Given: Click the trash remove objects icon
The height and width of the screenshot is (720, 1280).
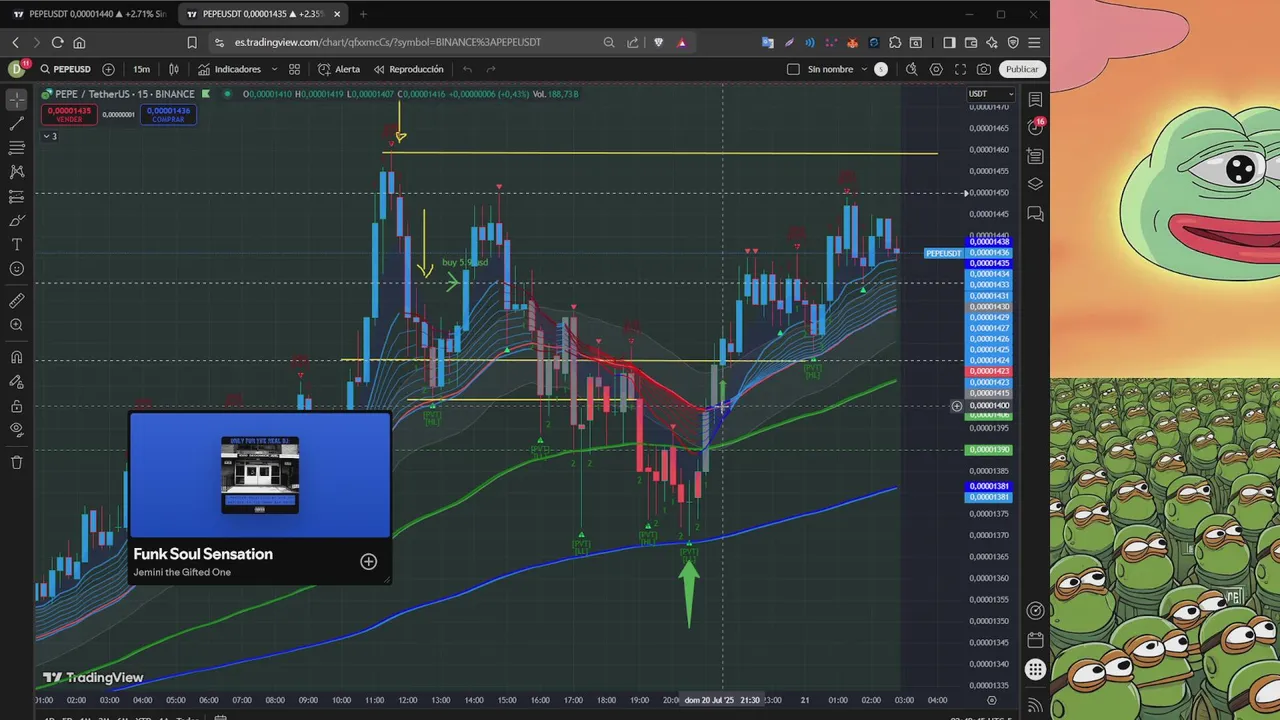Looking at the screenshot, I should point(17,462).
